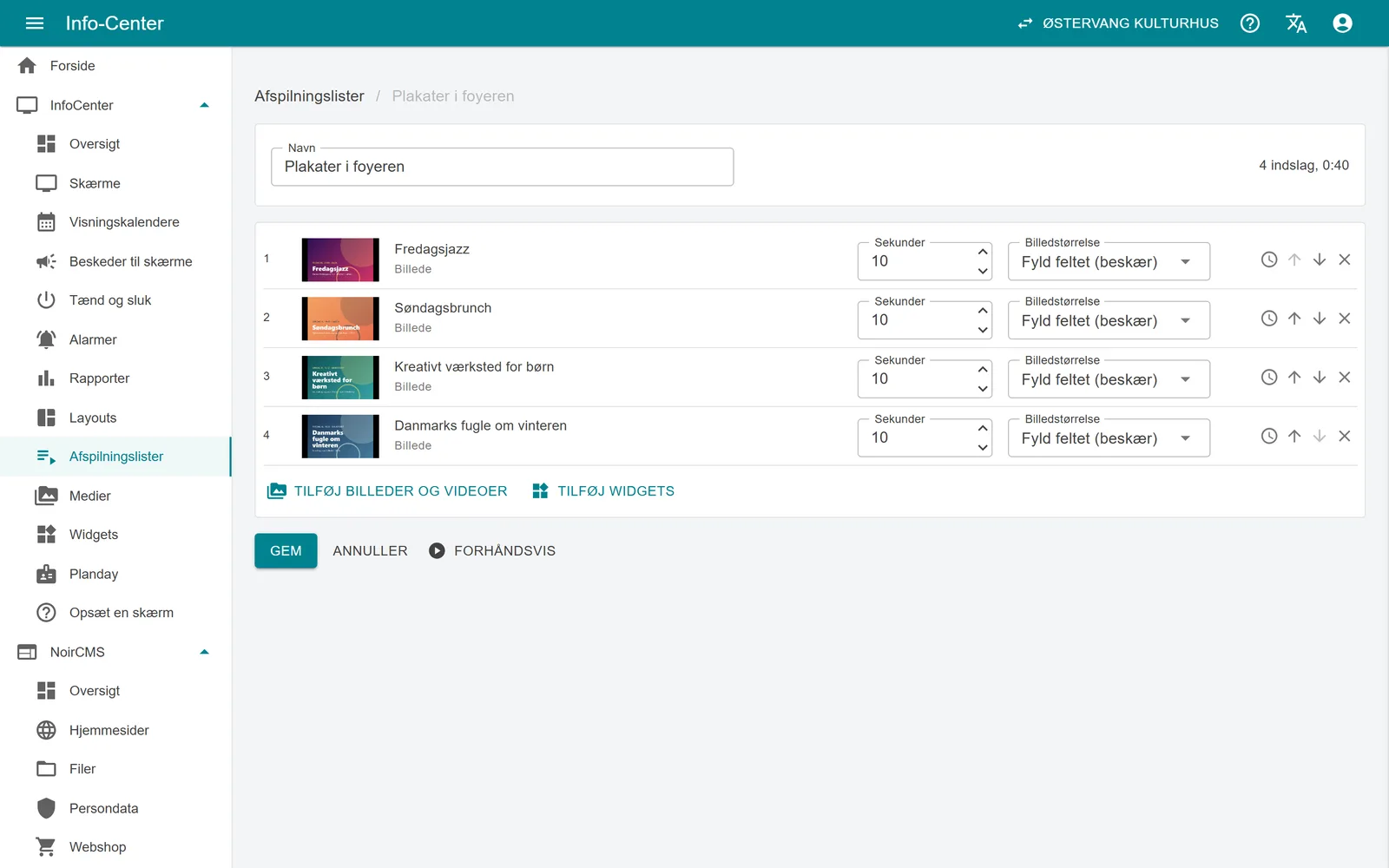Collapse the NoirCMS sidebar section

click(x=205, y=652)
